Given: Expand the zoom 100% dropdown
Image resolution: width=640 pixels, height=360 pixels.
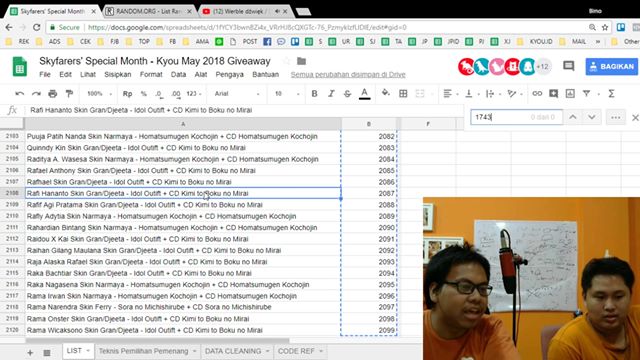Looking at the screenshot, I should [x=99, y=94].
